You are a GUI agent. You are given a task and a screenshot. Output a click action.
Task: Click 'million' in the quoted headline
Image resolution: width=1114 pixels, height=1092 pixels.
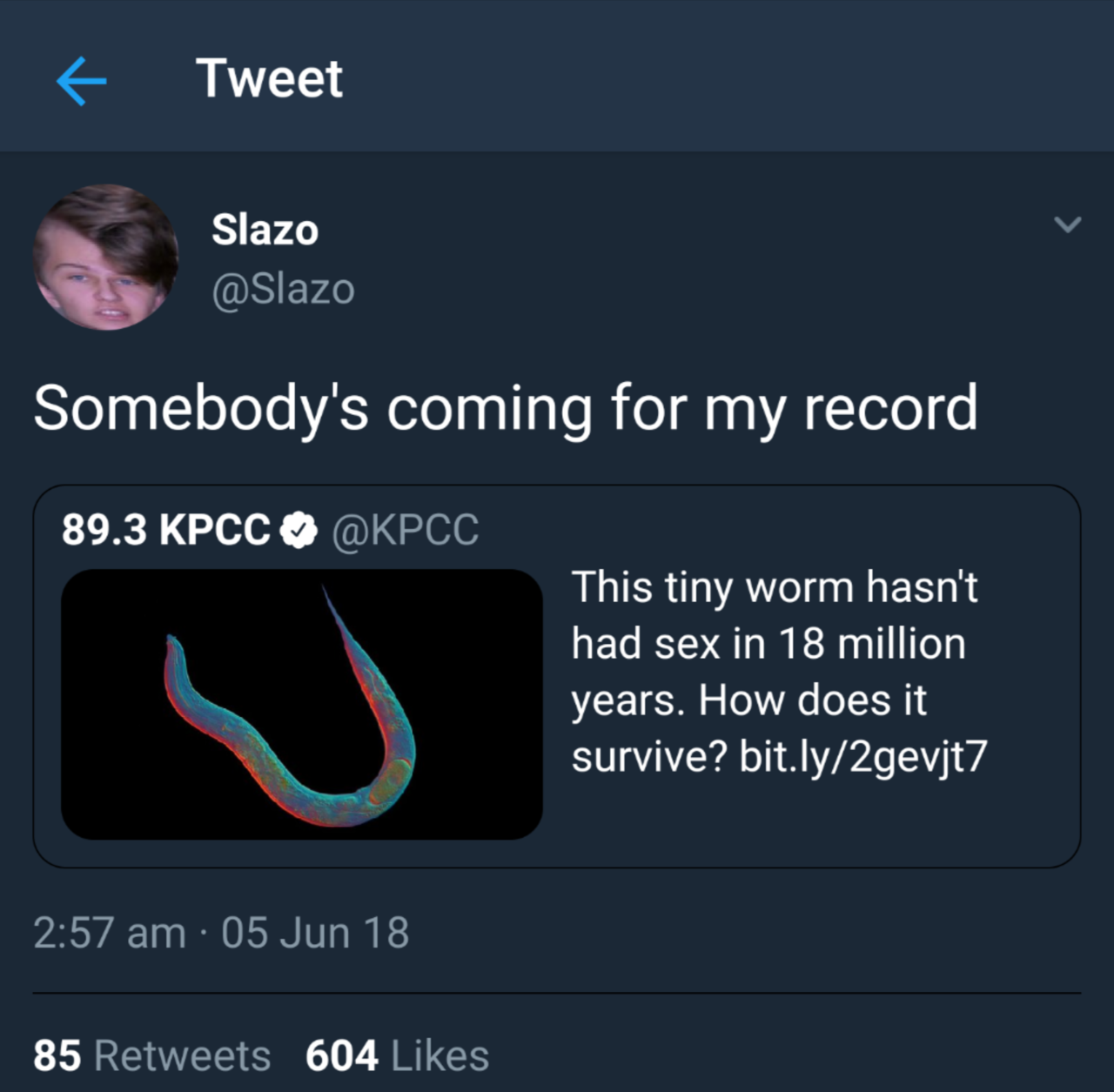pyautogui.click(x=902, y=644)
